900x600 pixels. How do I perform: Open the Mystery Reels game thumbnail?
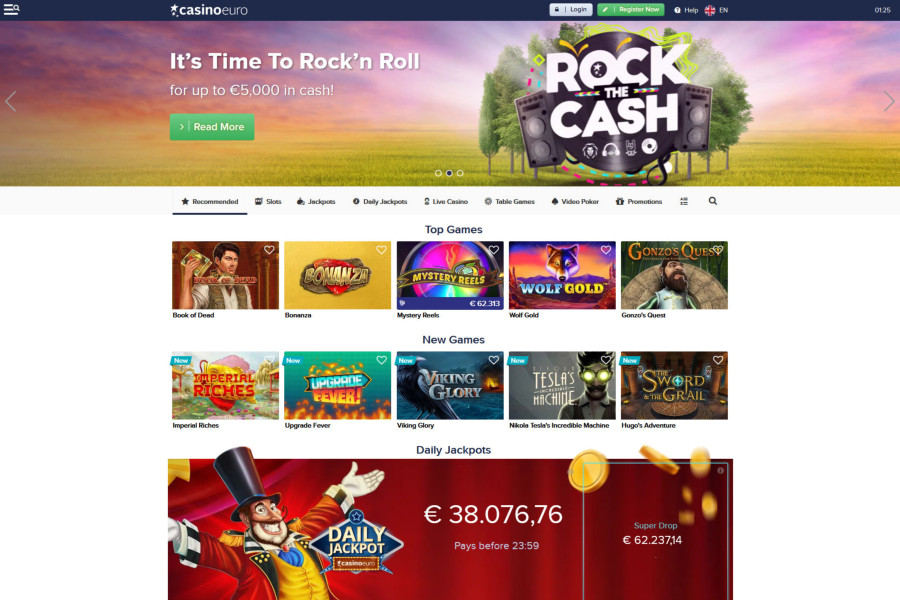pos(450,275)
